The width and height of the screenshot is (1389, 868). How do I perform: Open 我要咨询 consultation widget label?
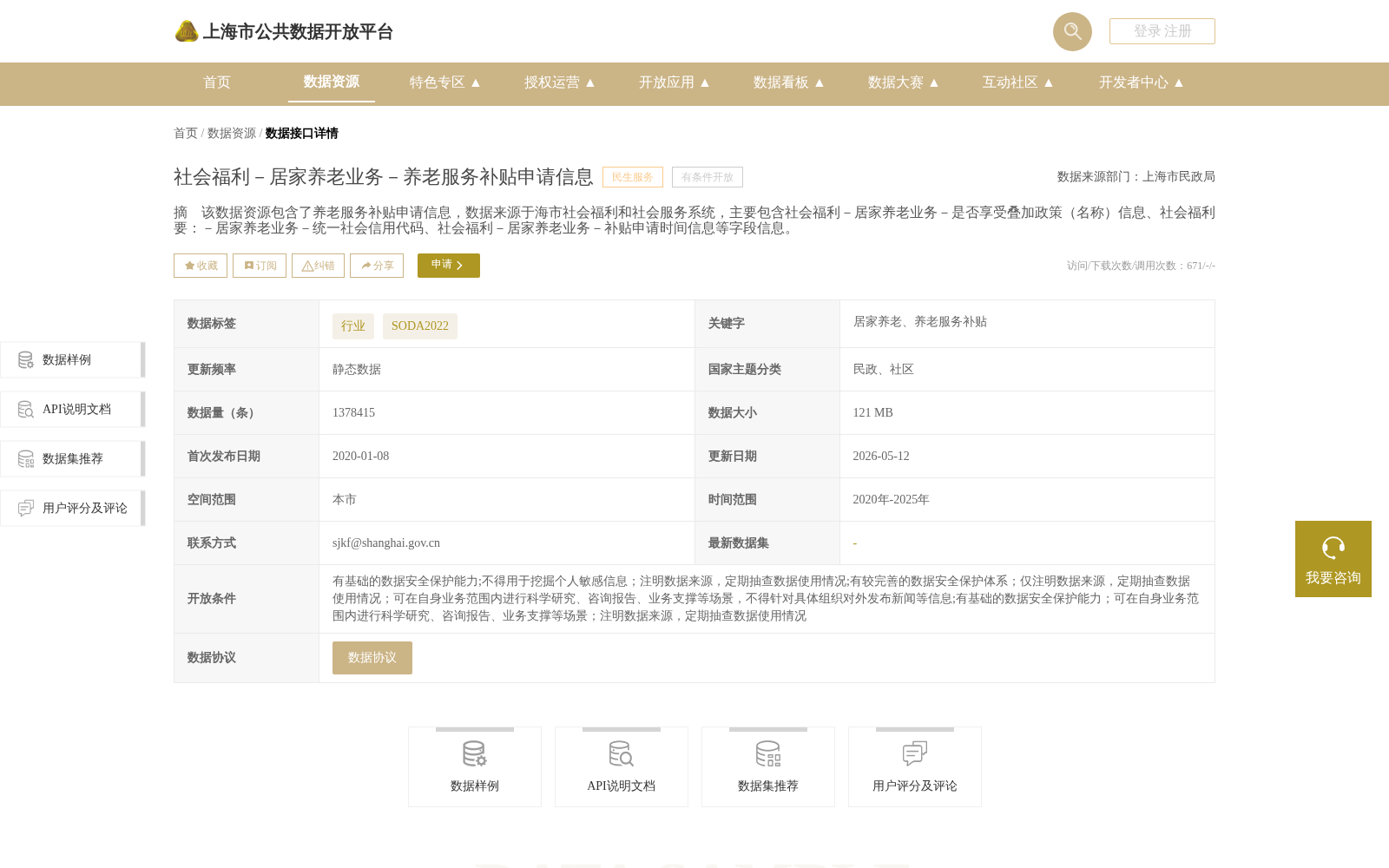1333,578
